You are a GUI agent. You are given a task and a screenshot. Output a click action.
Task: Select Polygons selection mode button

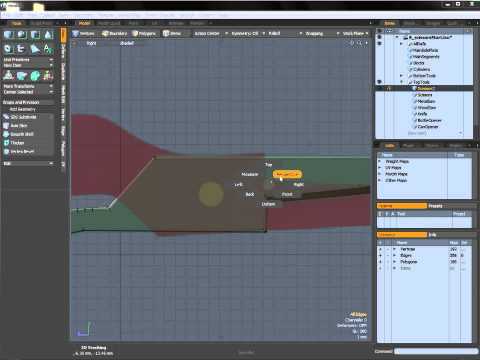coord(144,34)
